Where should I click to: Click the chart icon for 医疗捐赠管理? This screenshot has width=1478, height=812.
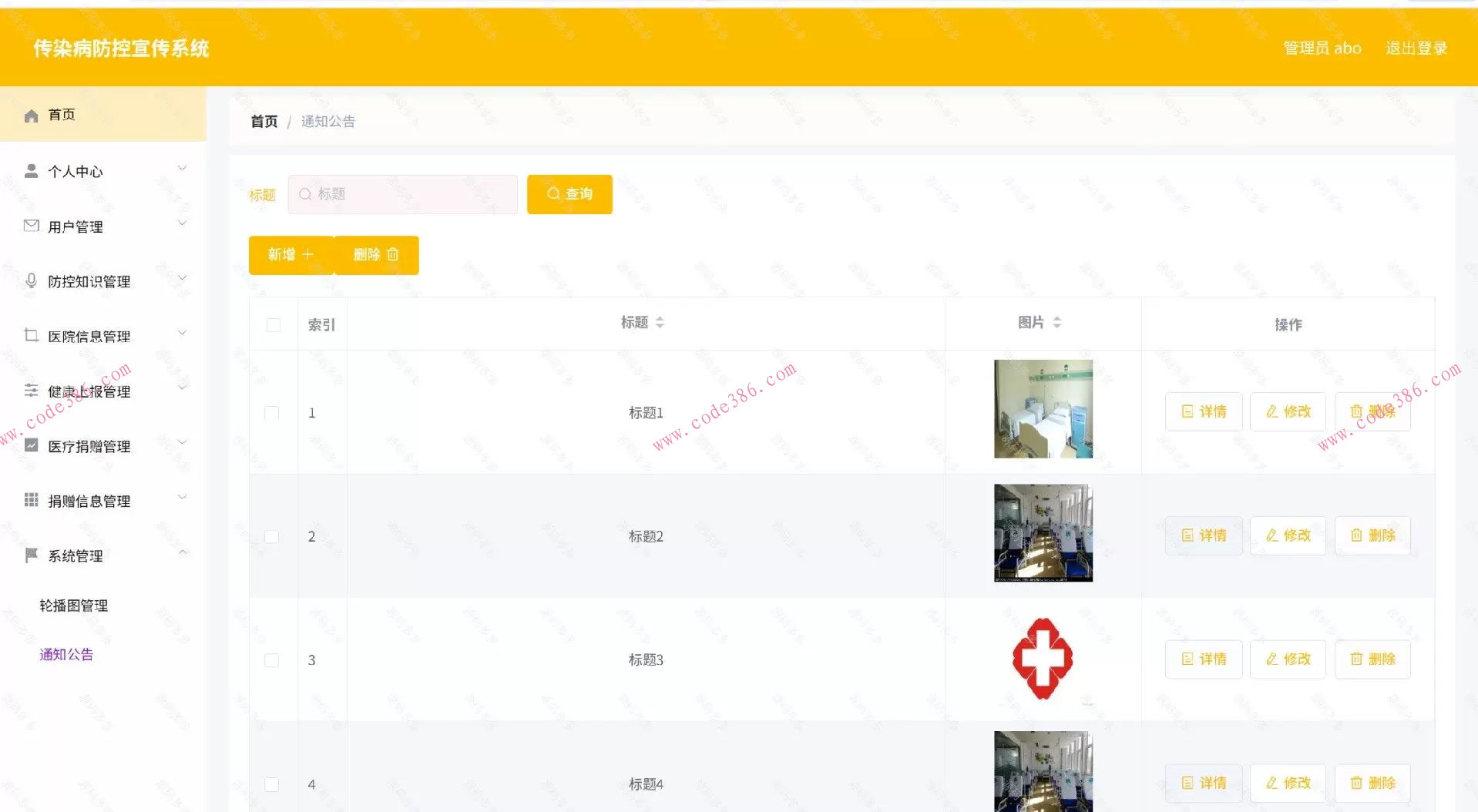31,445
